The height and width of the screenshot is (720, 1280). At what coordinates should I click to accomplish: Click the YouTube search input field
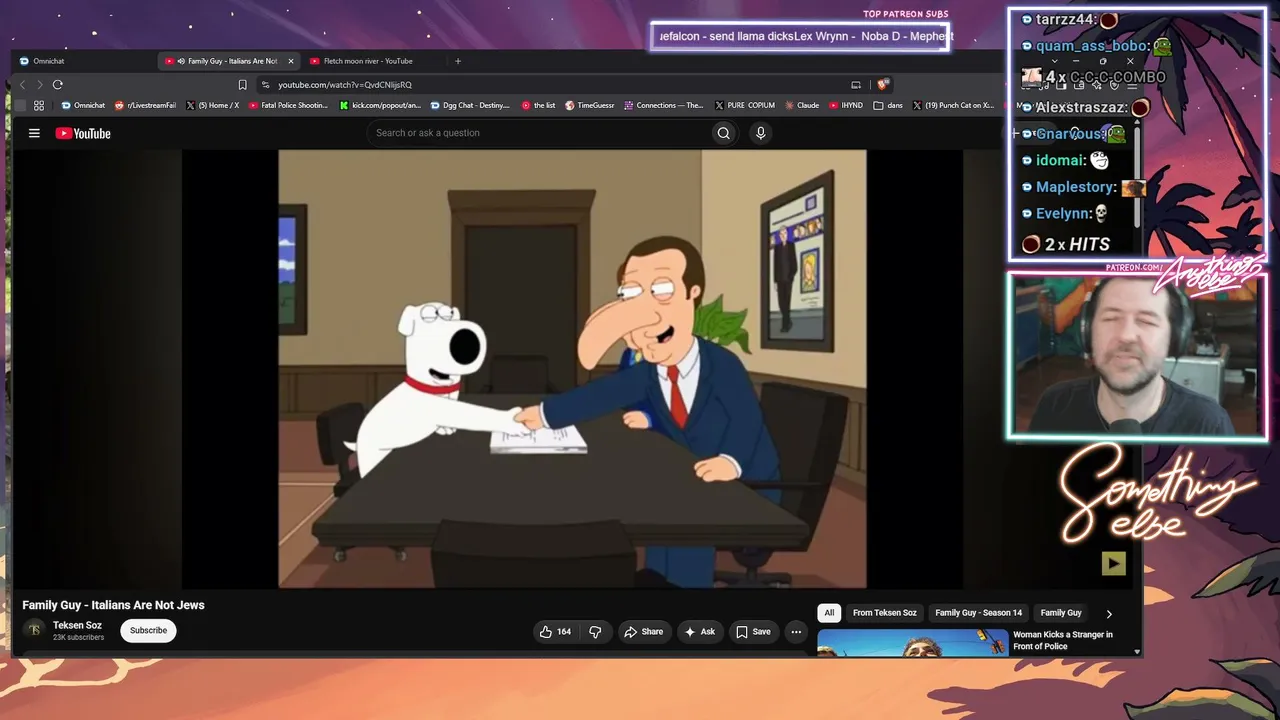click(x=540, y=133)
